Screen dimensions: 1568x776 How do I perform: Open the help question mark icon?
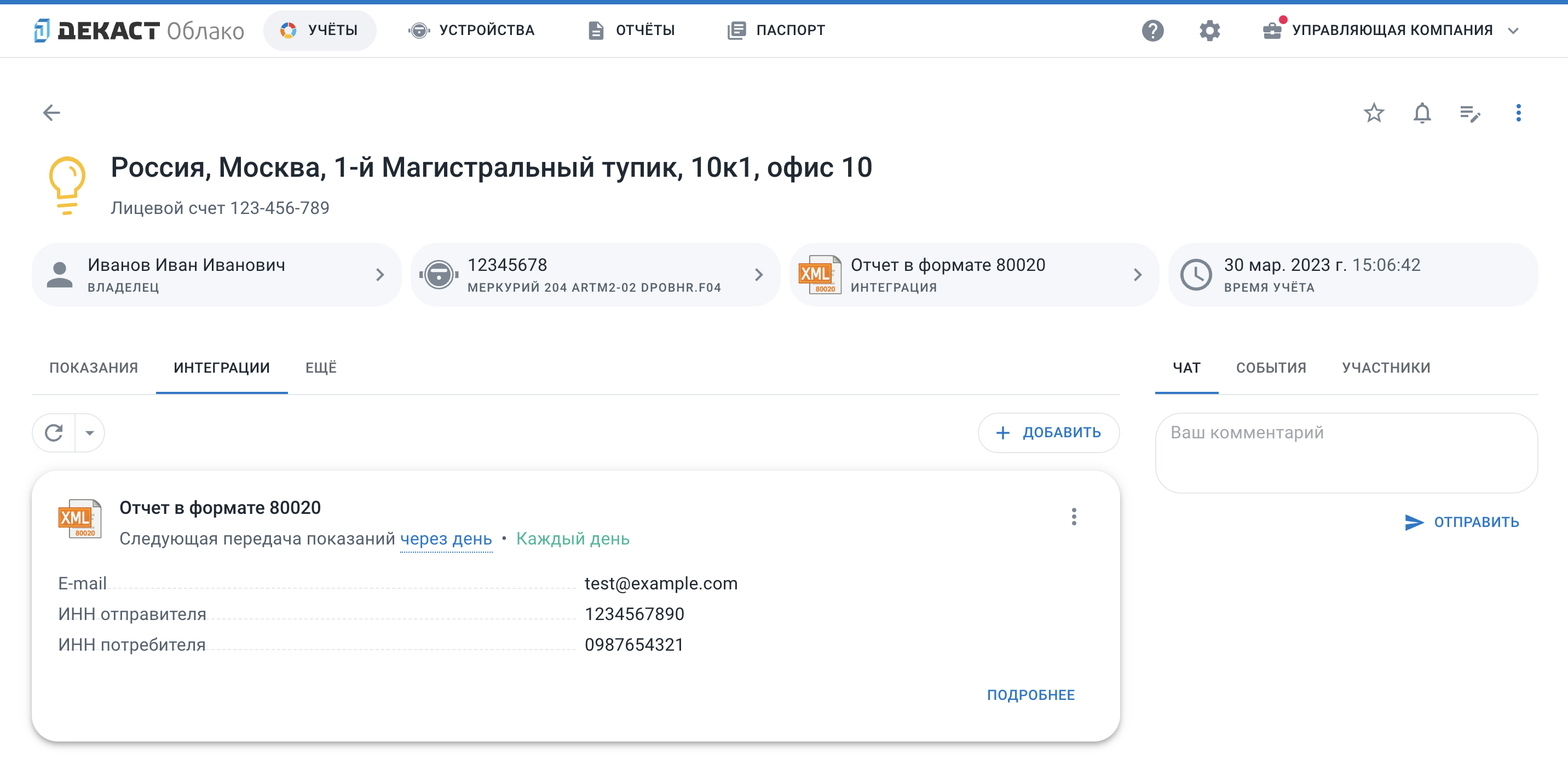point(1152,31)
